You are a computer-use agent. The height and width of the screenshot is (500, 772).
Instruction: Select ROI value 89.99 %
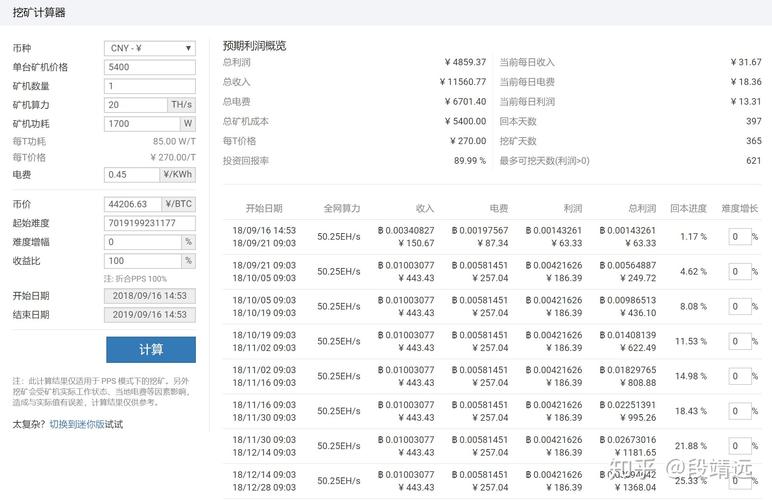[x=470, y=160]
